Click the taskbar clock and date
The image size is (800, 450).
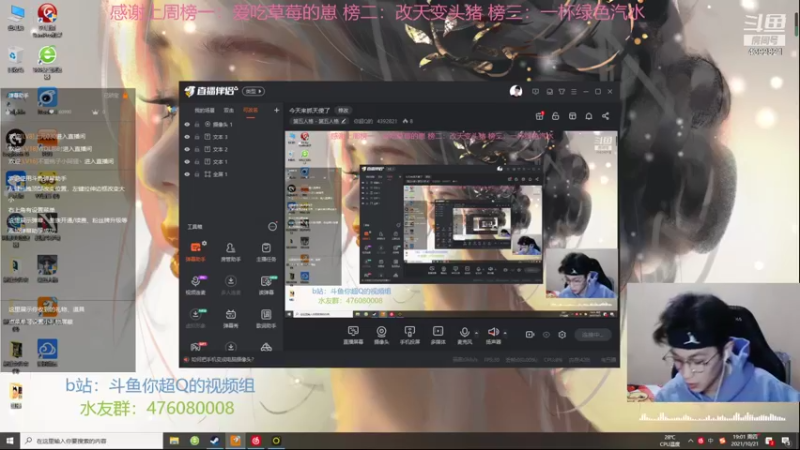(745, 440)
